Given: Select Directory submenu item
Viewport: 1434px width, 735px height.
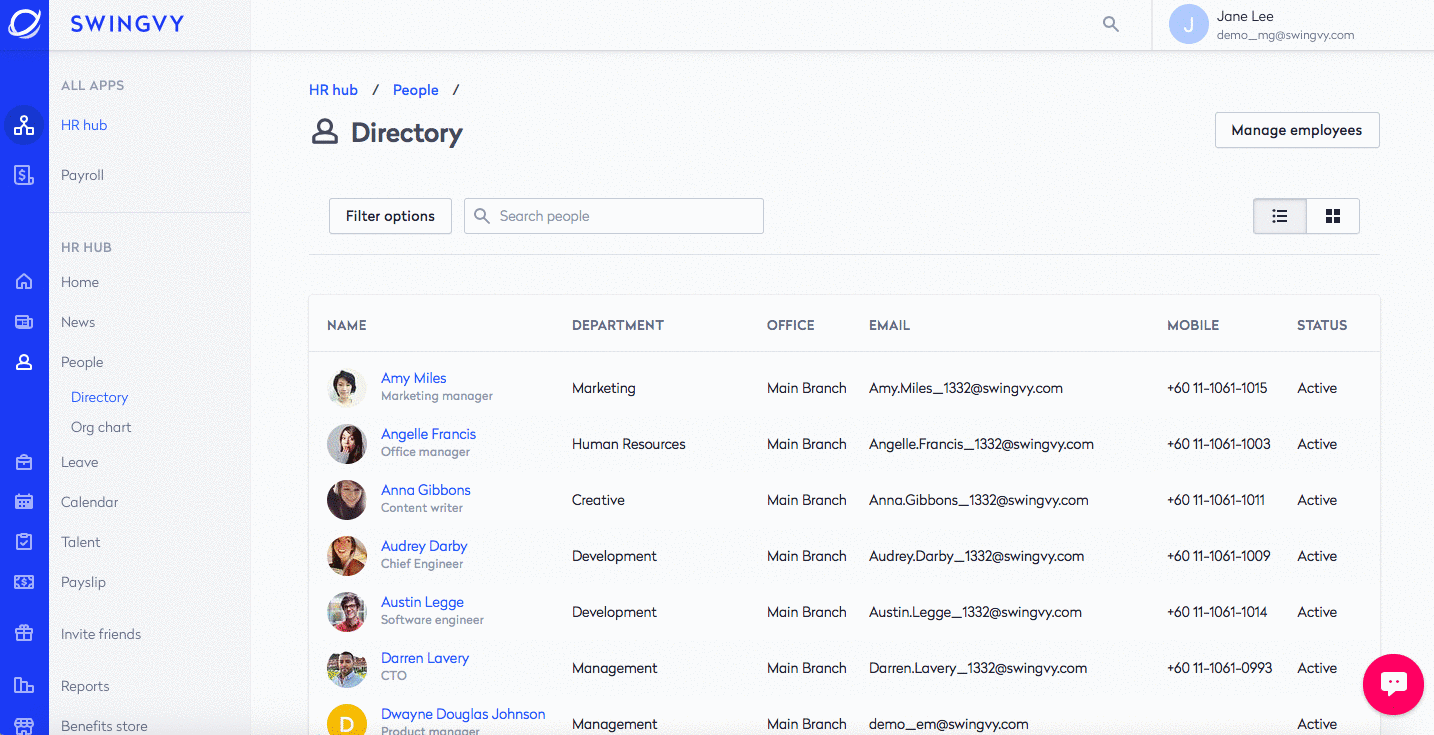Looking at the screenshot, I should click(x=100, y=397).
